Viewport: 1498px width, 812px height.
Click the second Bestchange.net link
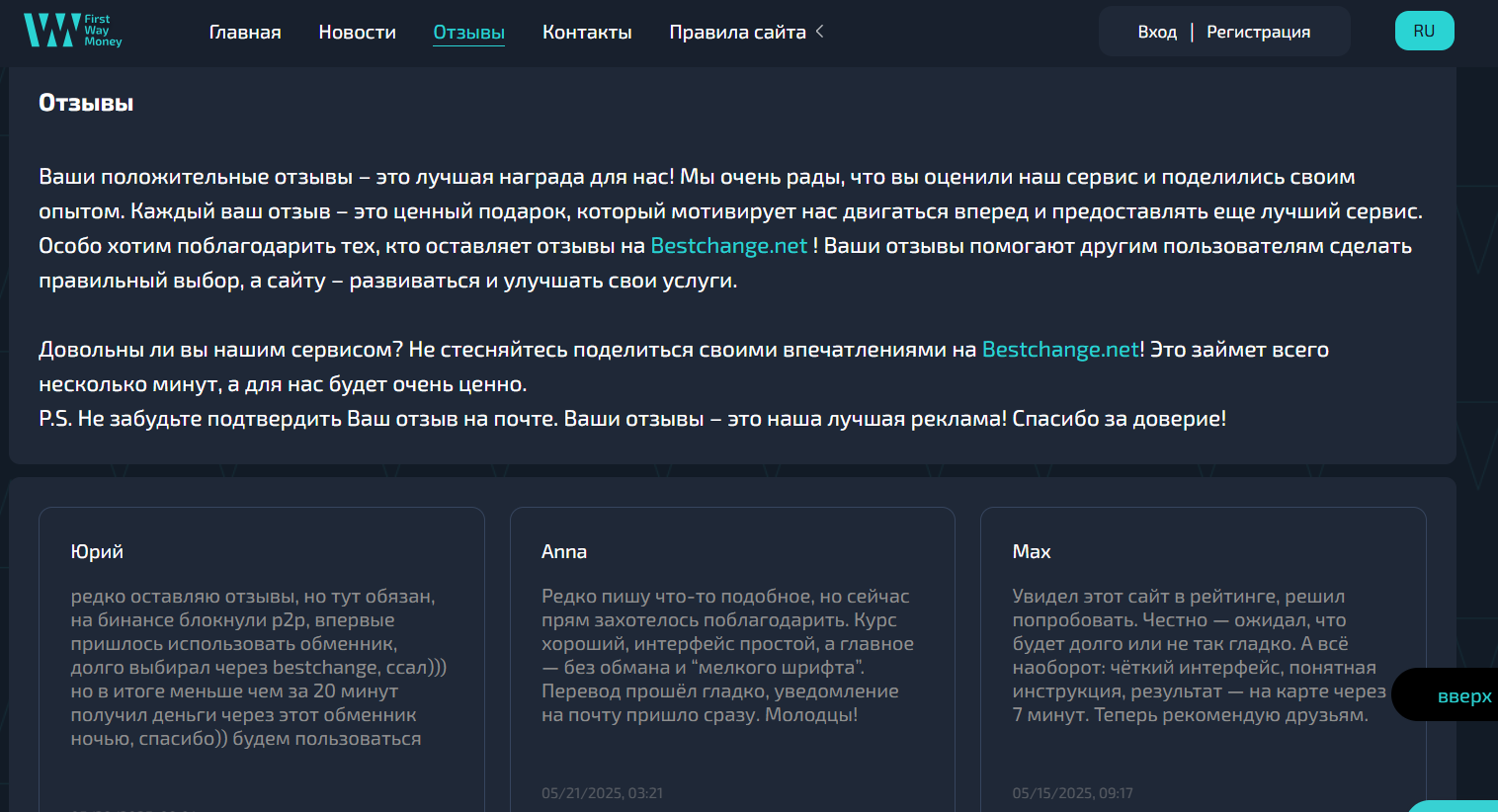(1060, 350)
